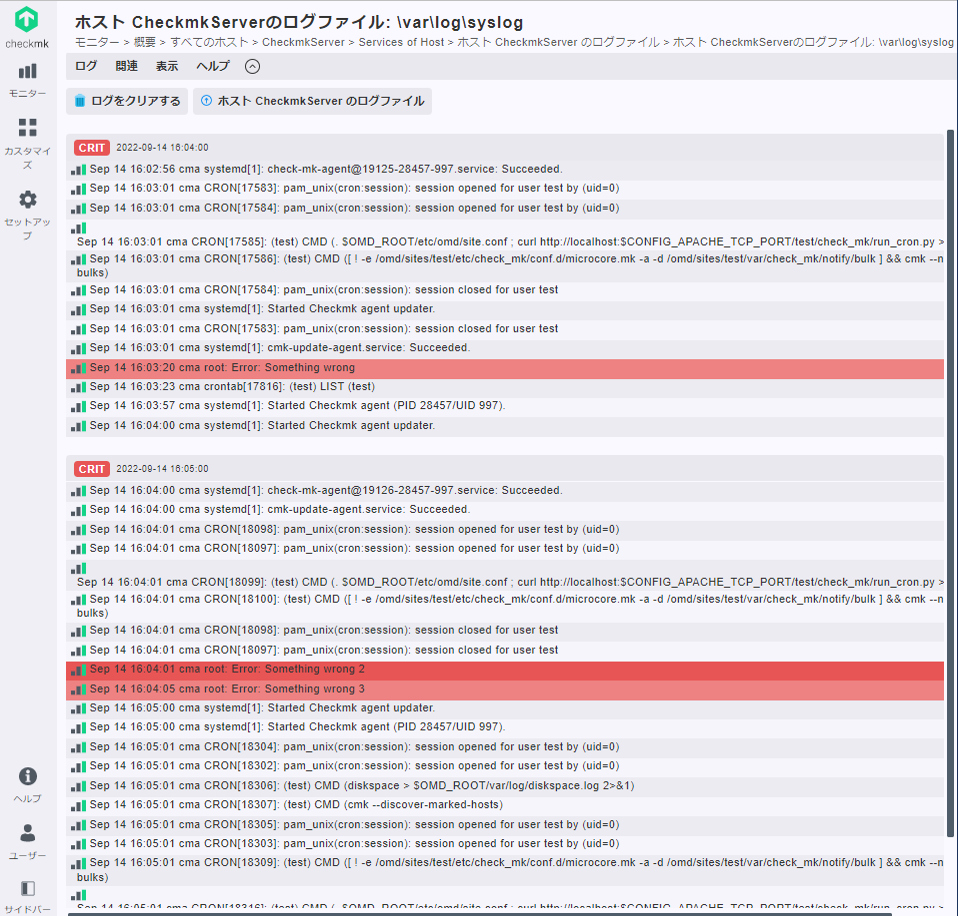Open the 関連 menu
This screenshot has width=958, height=916.
click(126, 66)
